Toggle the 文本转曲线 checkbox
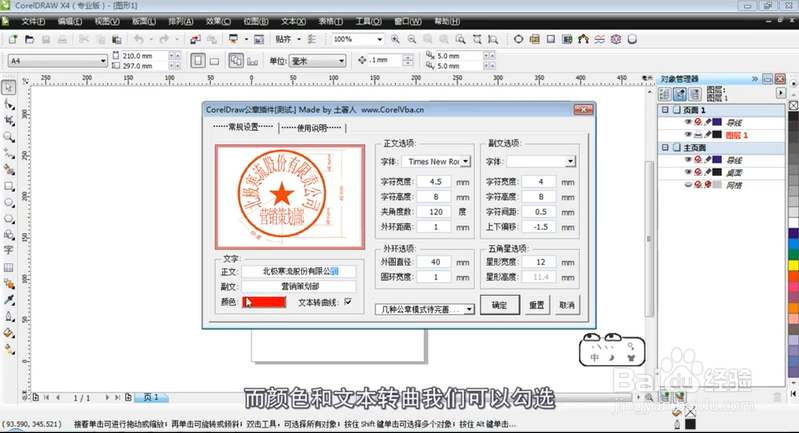799x433 pixels. tap(348, 302)
